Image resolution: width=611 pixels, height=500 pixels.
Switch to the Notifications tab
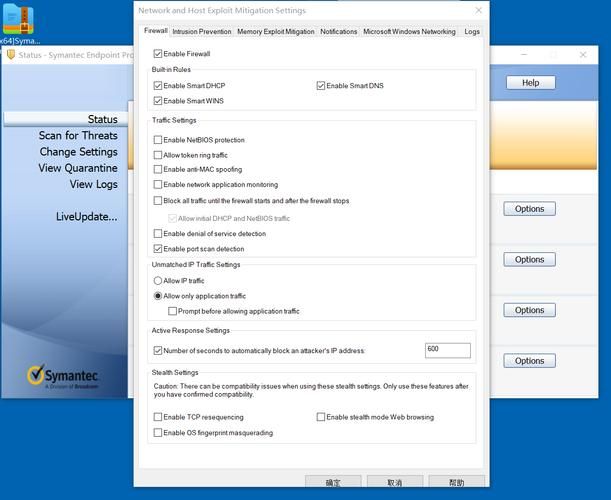point(339,32)
